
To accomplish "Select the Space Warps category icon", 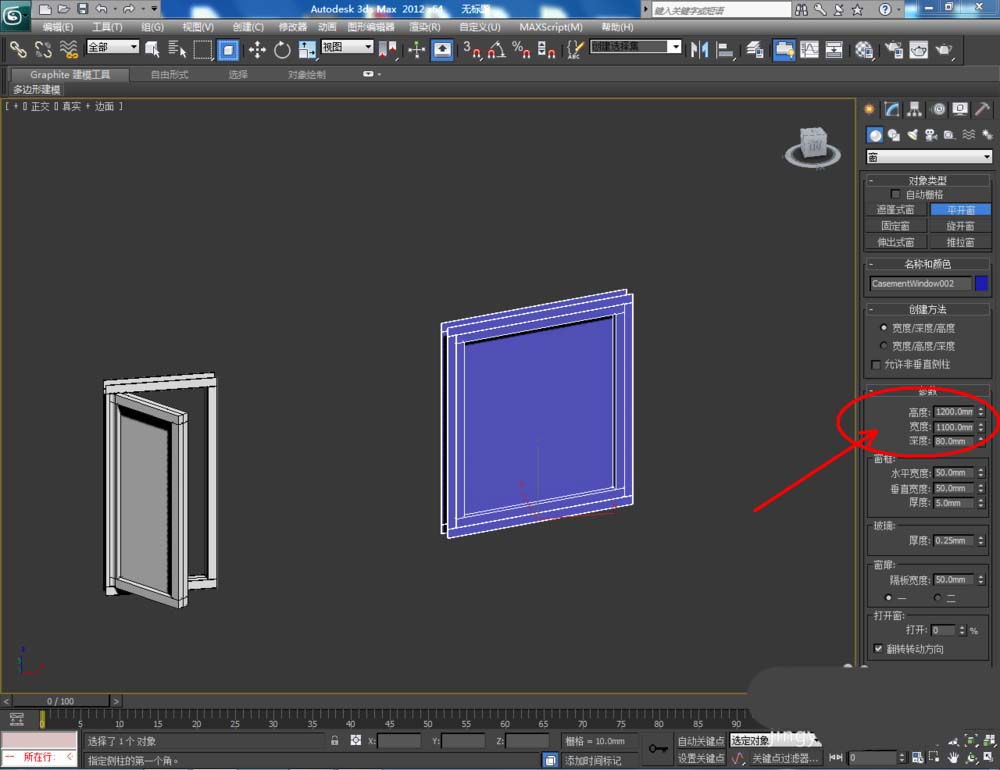I will click(969, 135).
